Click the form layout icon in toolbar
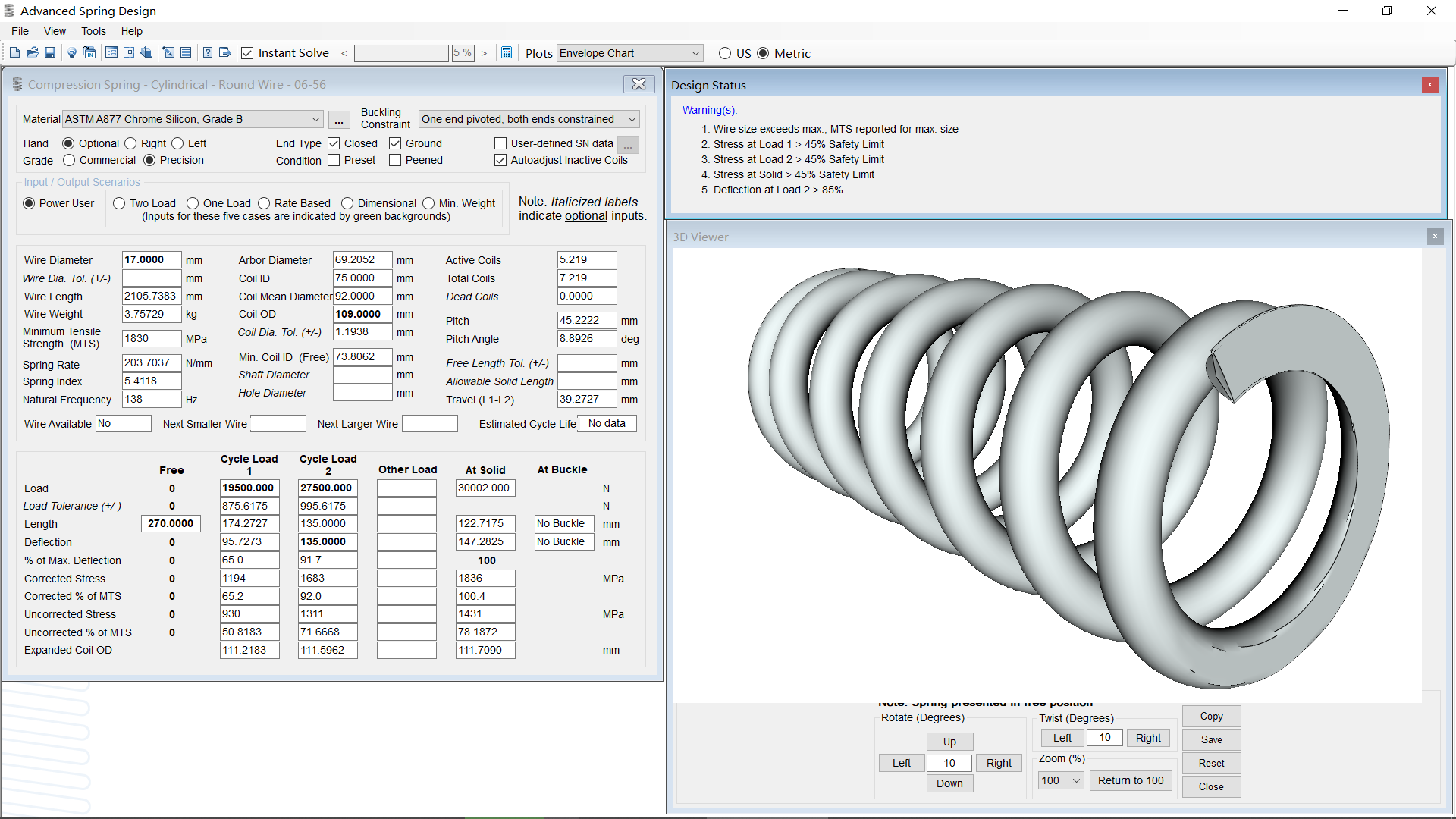The height and width of the screenshot is (819, 1456). 111,53
